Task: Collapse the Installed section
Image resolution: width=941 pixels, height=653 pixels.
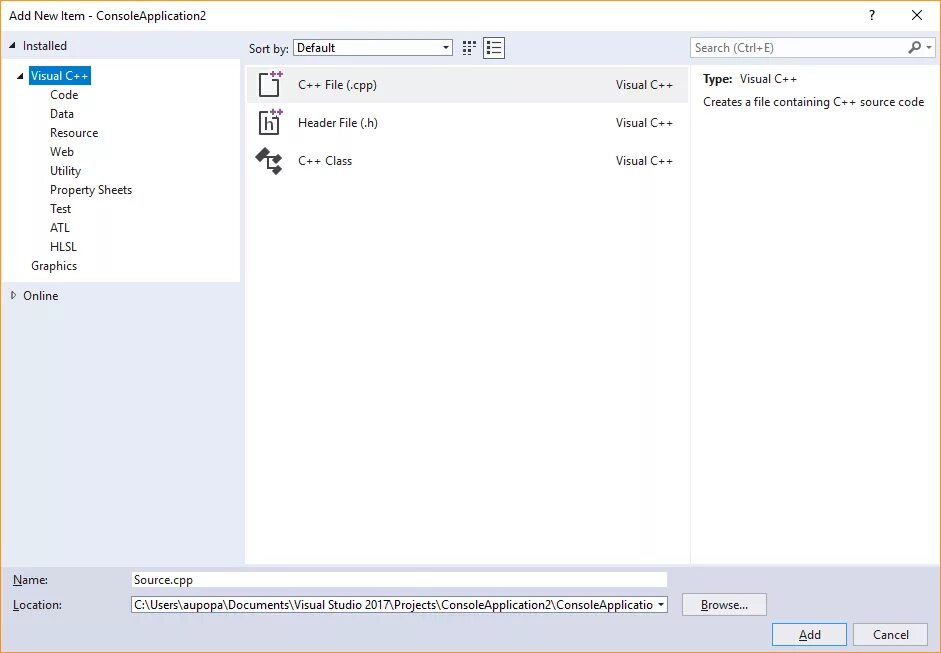Action: point(12,46)
